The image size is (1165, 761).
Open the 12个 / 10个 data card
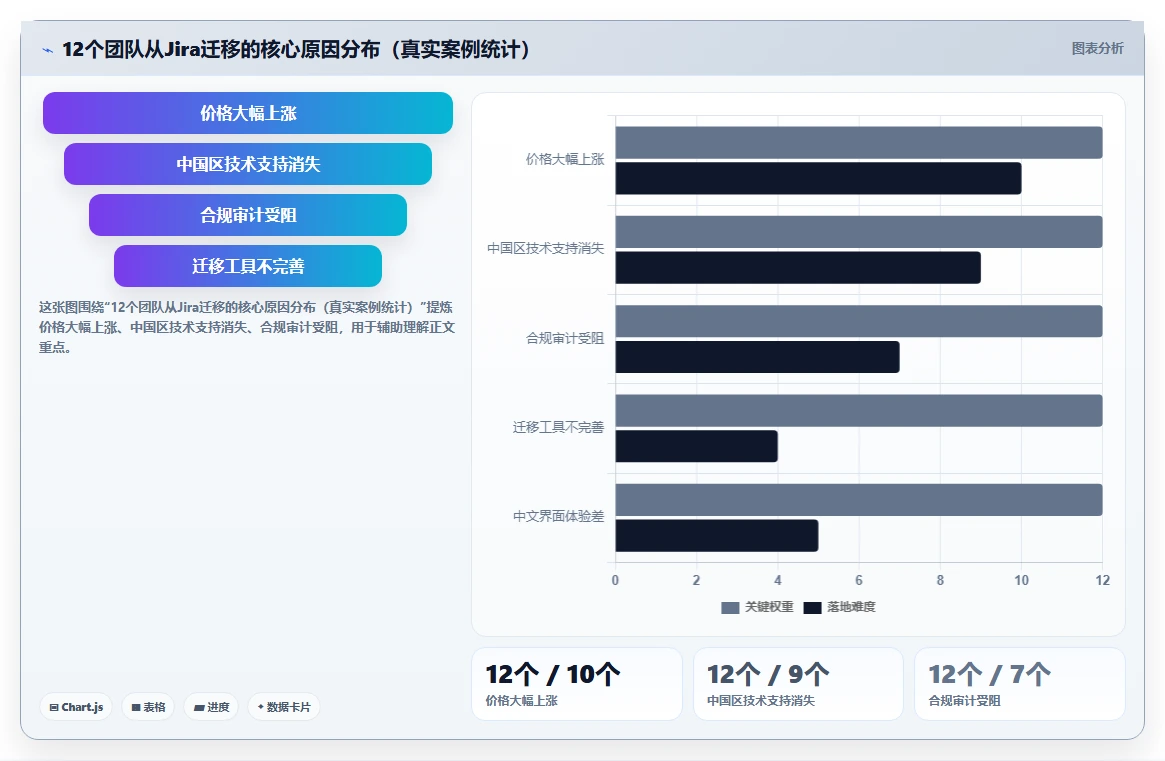(x=577, y=684)
